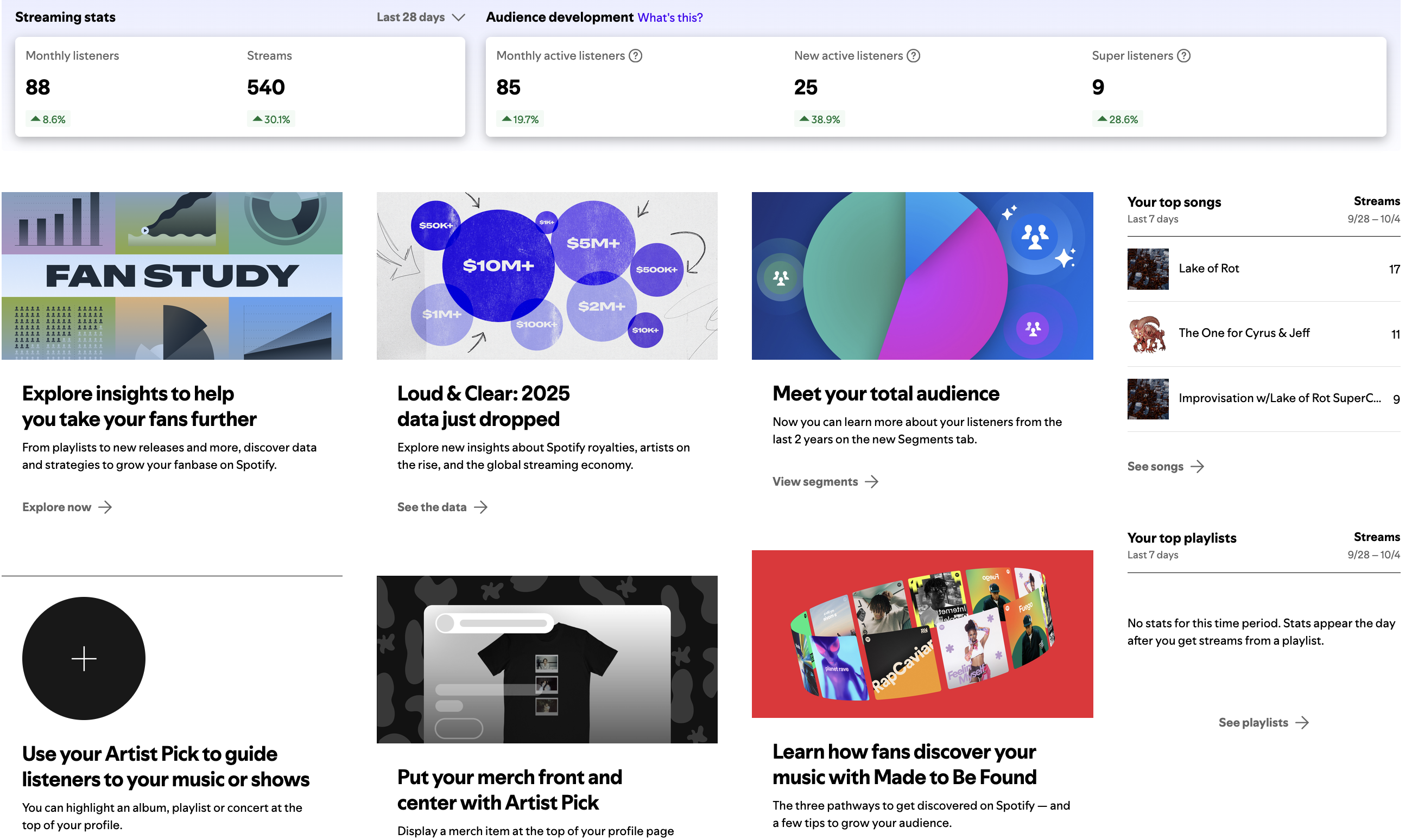Open Monthly active listeners help icon
Screen dimensions: 1418x840
coord(635,55)
